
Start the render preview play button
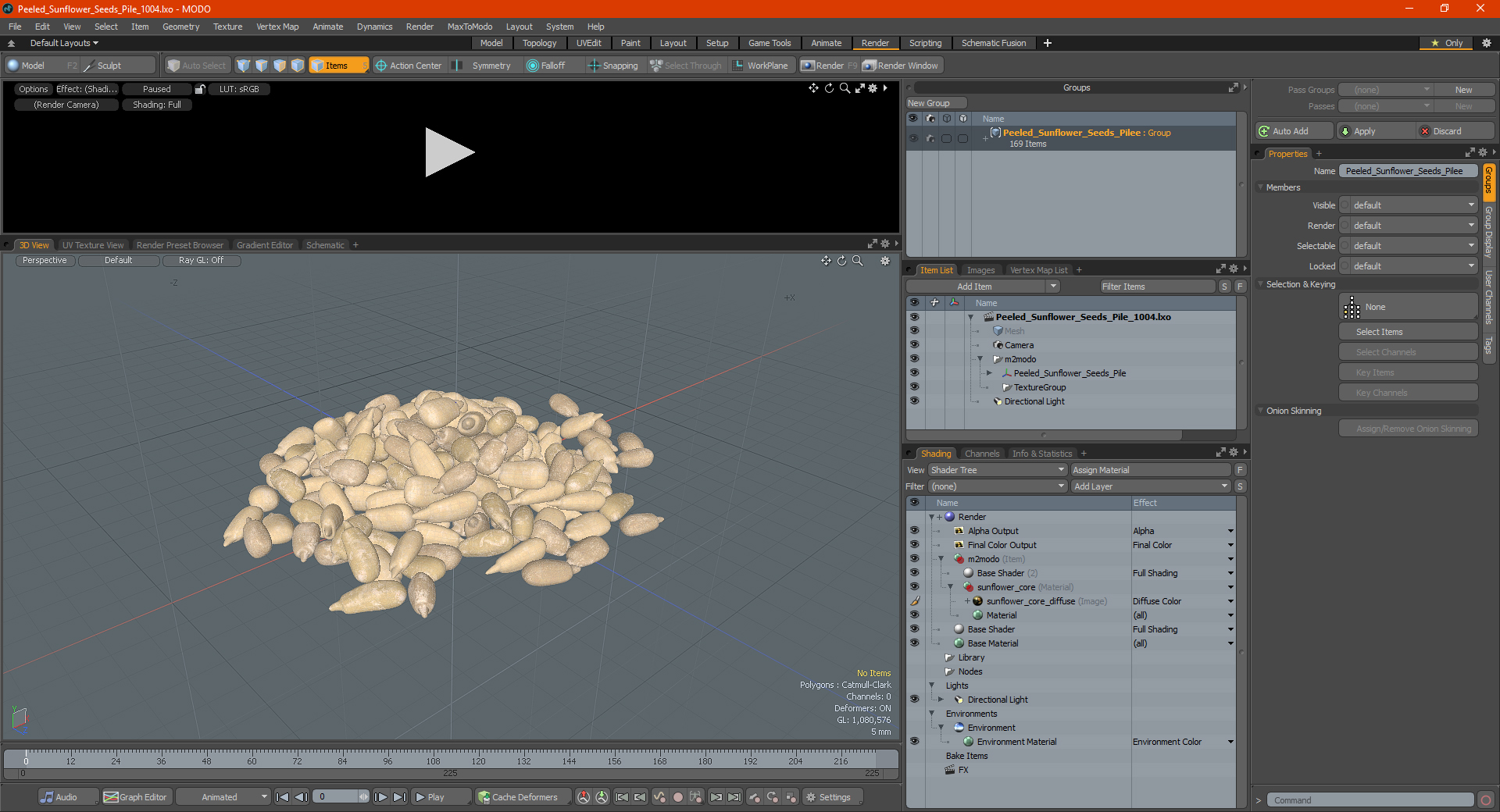[449, 152]
